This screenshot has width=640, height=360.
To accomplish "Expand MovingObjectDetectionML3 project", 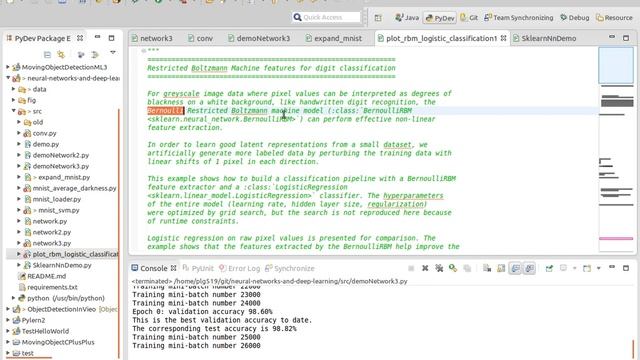I will pos(8,67).
